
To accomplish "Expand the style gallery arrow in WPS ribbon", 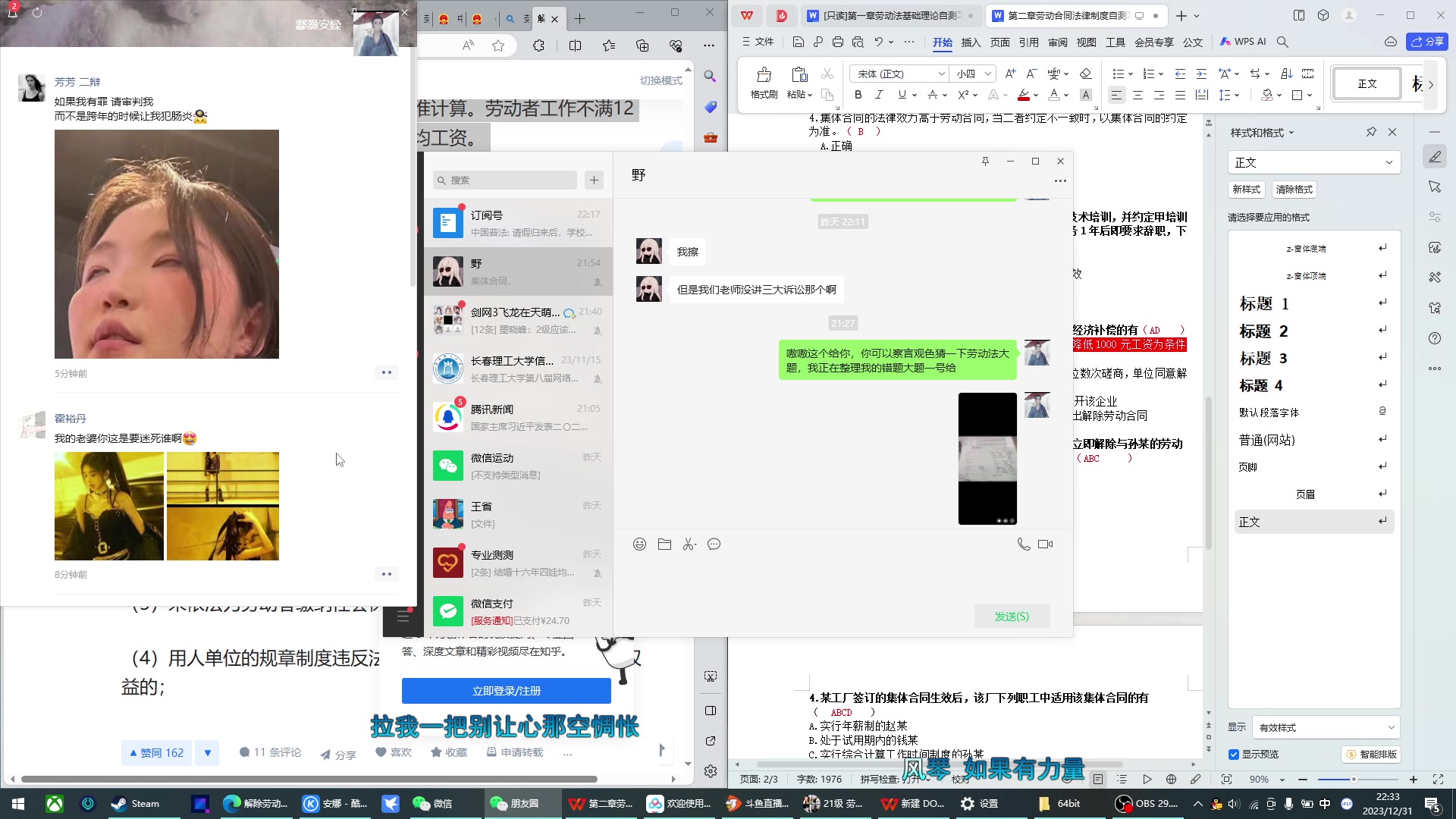I will pos(1431,84).
